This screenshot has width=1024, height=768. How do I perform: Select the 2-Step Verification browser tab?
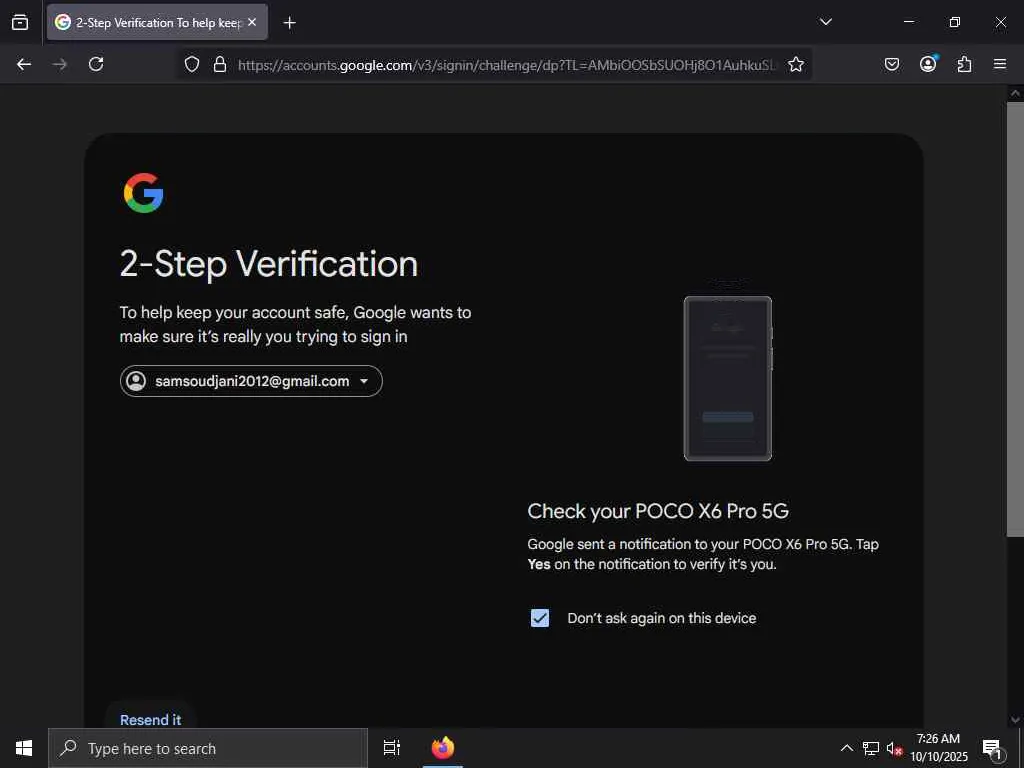[157, 22]
